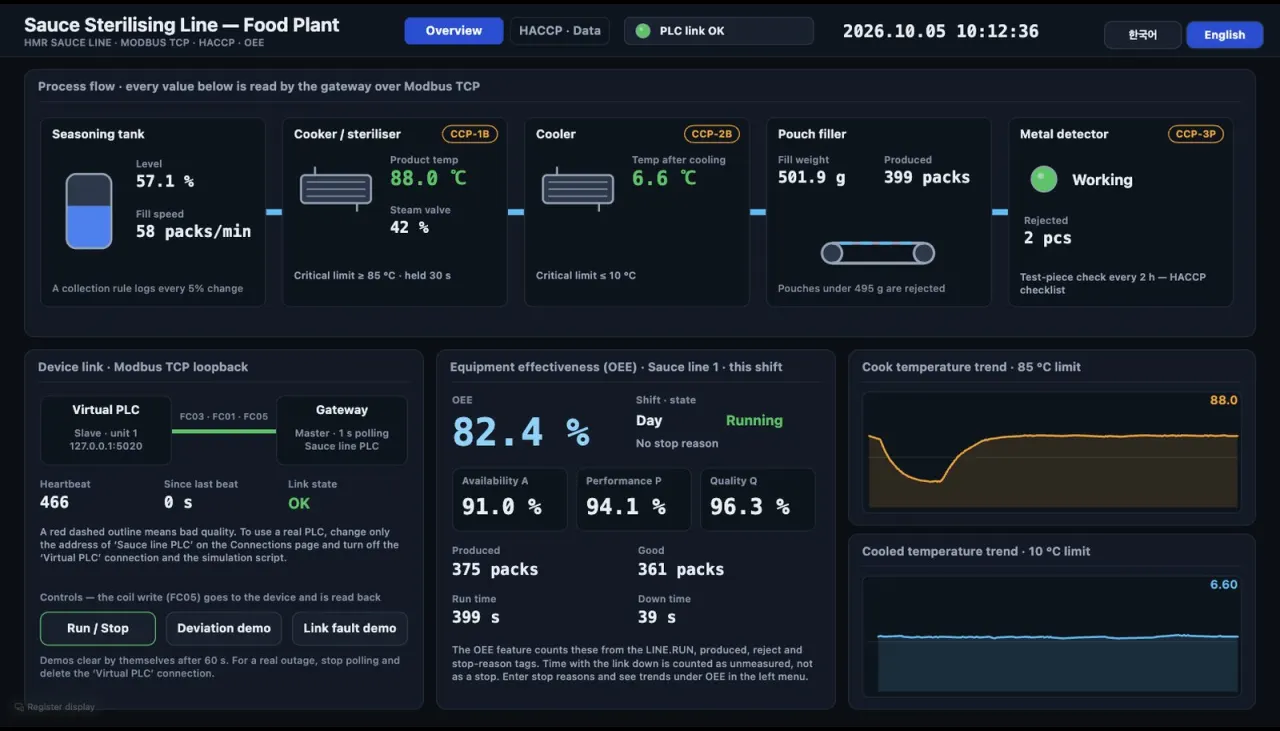Select the English language button
Viewport: 1280px width, 731px height.
click(x=1225, y=35)
